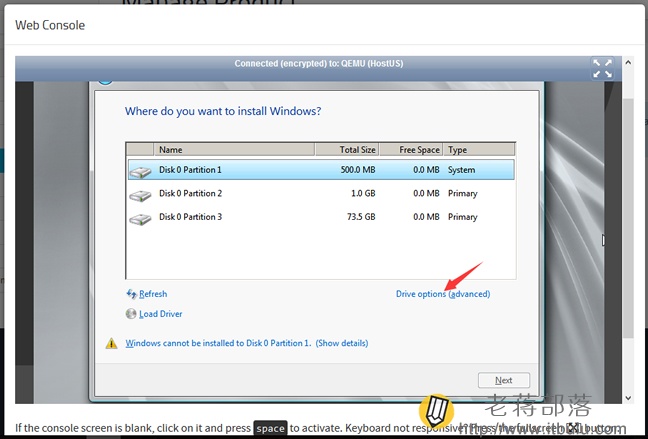Screen dimensions: 648x439
Task: Select the row Disk 0 Partition 1
Action: (x=321, y=170)
